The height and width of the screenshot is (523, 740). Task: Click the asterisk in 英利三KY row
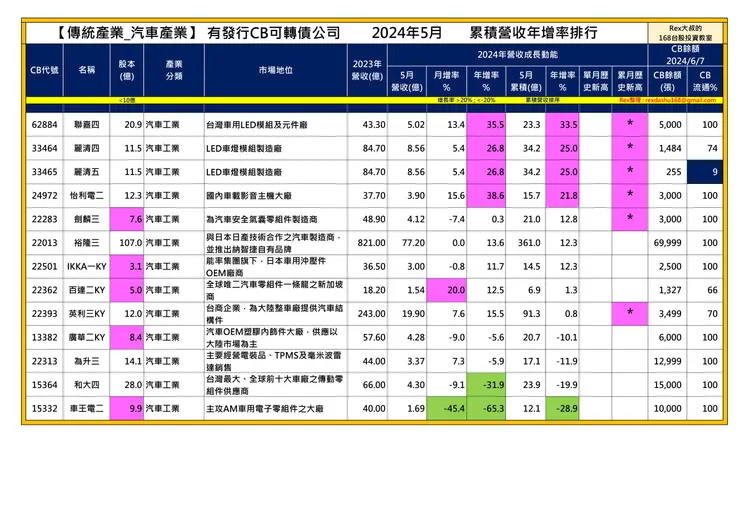click(630, 312)
